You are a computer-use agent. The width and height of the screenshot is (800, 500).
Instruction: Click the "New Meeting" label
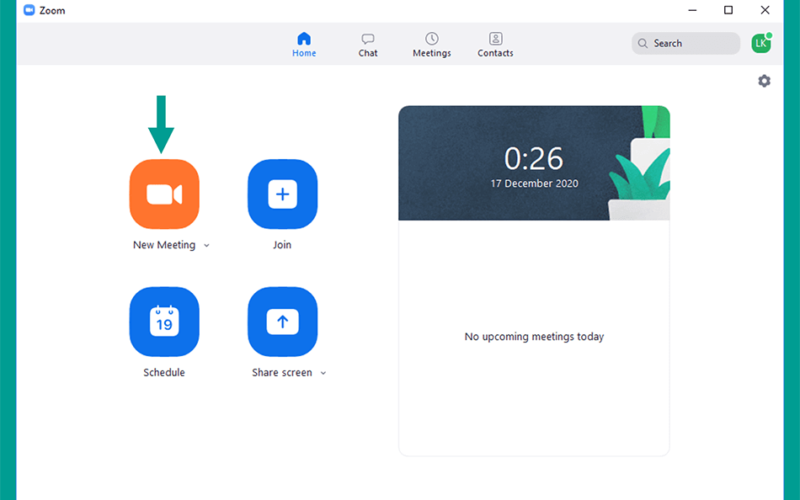click(x=164, y=245)
